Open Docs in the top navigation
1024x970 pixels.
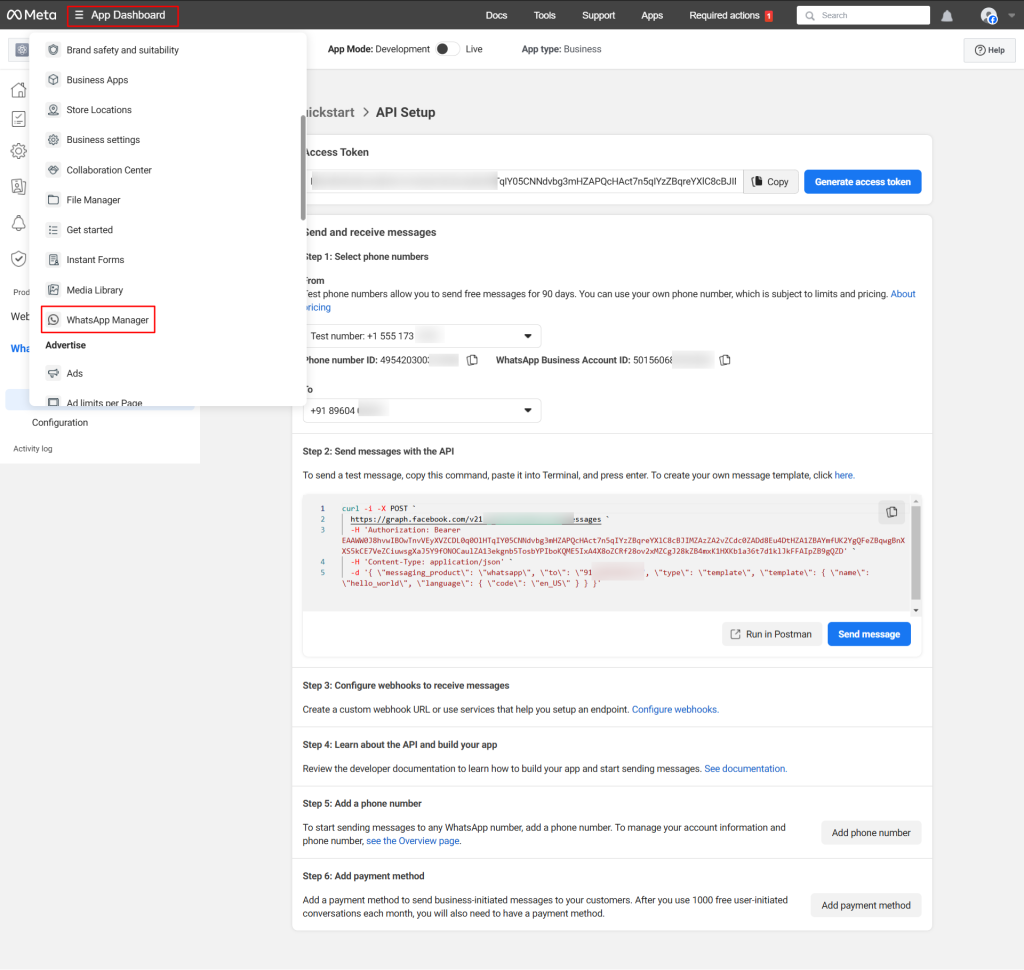[x=496, y=15]
